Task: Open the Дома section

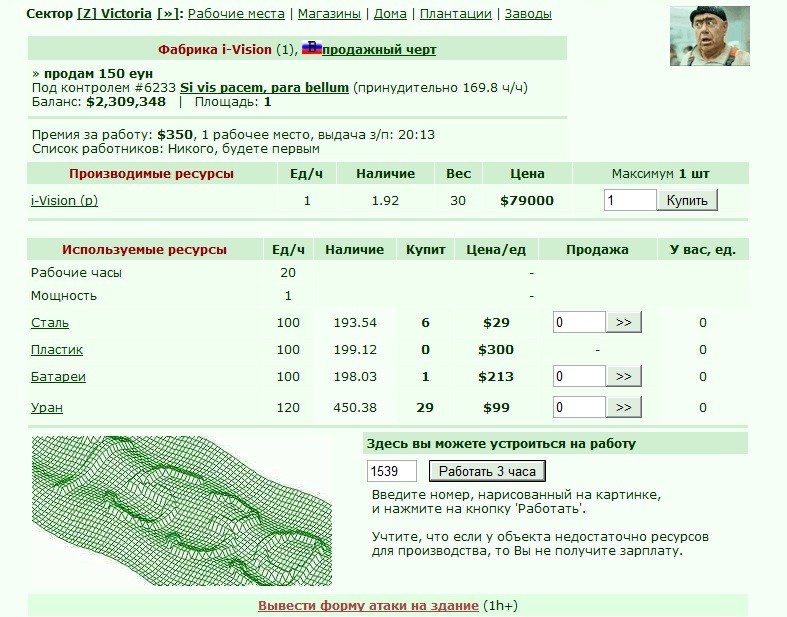Action: 390,14
